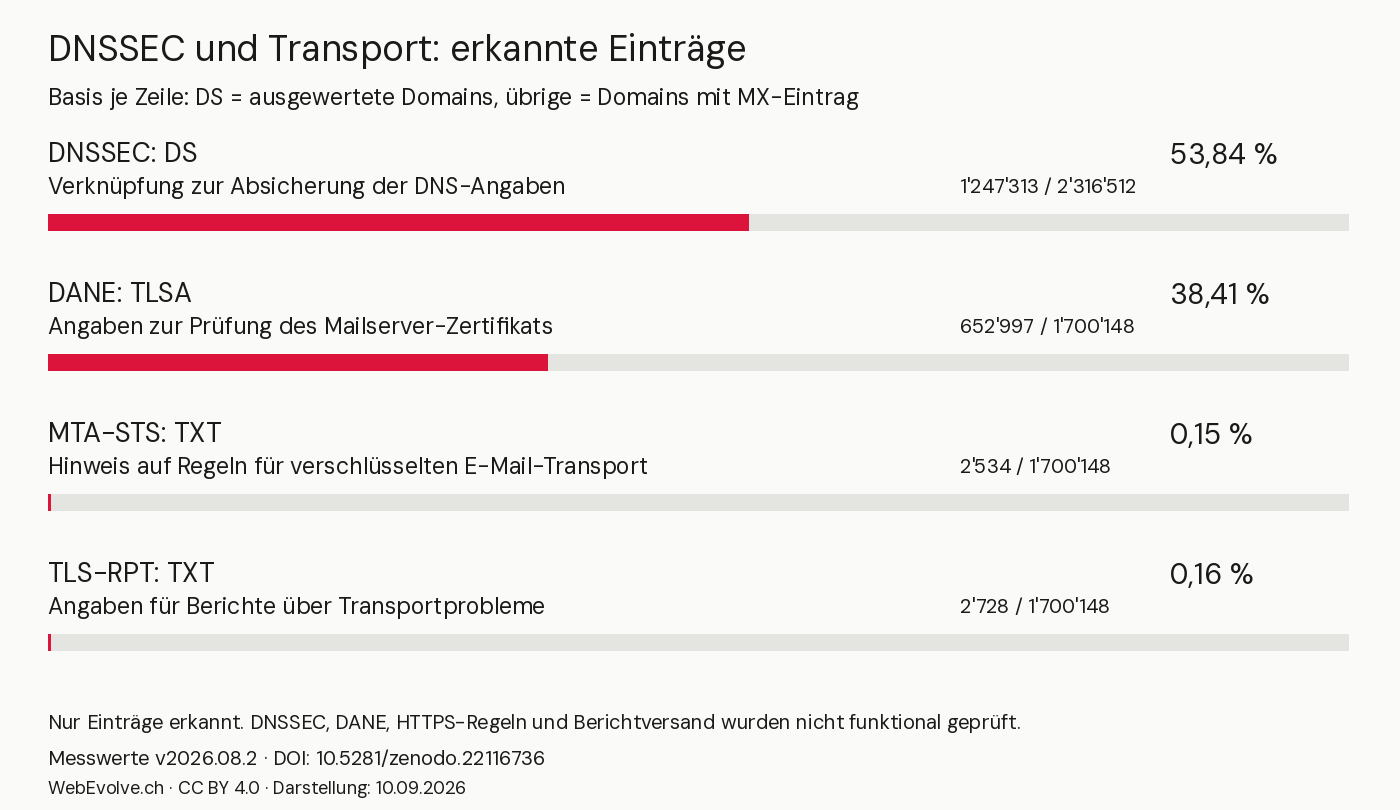Click the red DANE: TLSA progress bar

pyautogui.click(x=298, y=362)
